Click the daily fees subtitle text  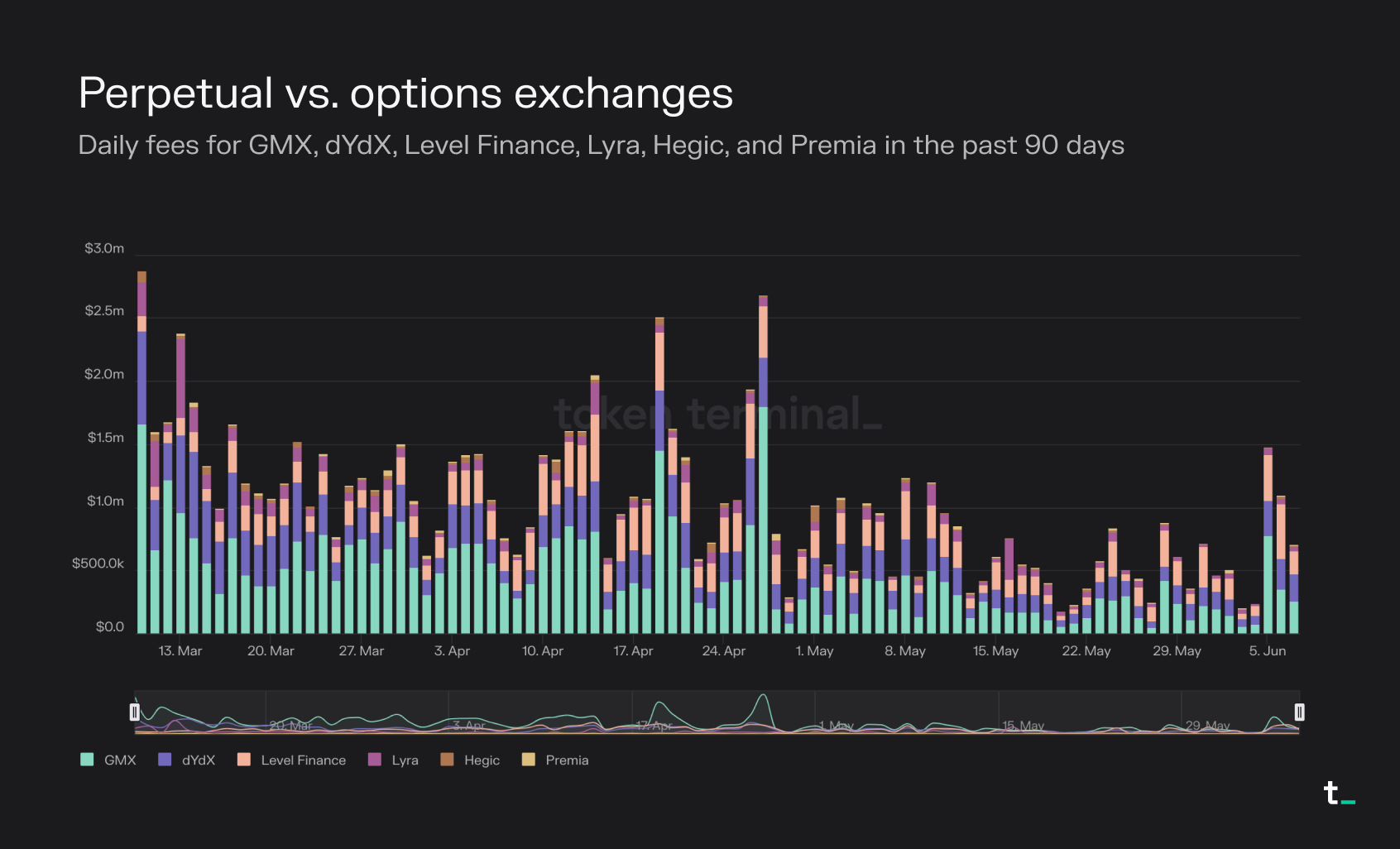tap(601, 146)
